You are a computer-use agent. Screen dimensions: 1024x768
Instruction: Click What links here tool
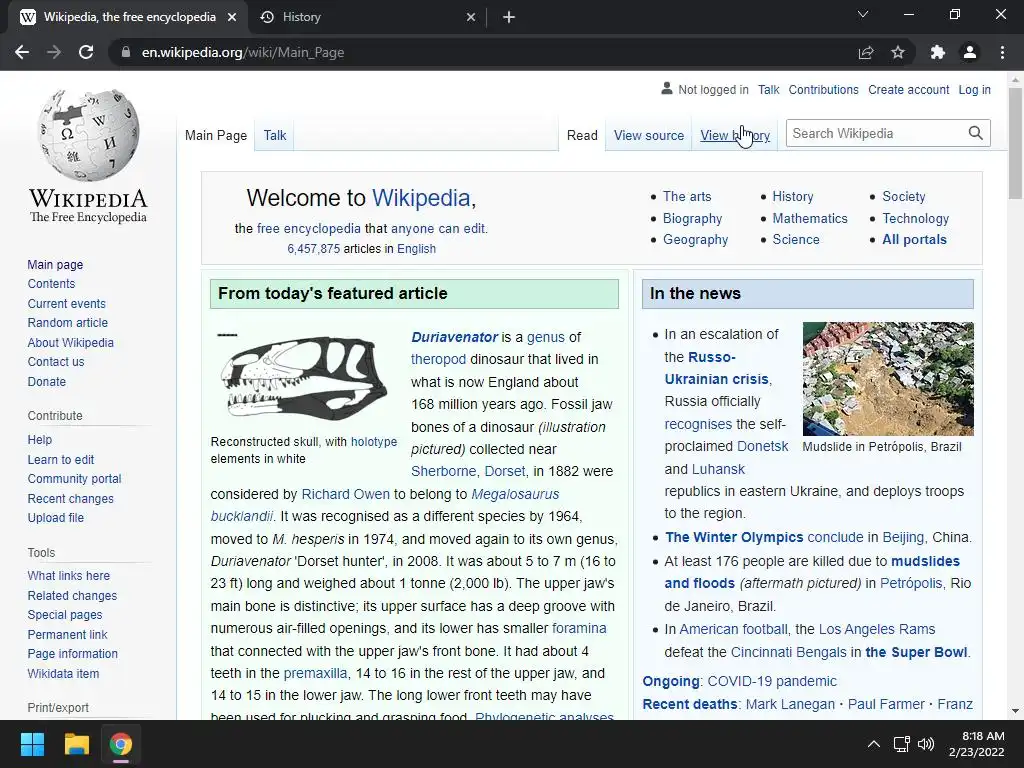(x=69, y=575)
